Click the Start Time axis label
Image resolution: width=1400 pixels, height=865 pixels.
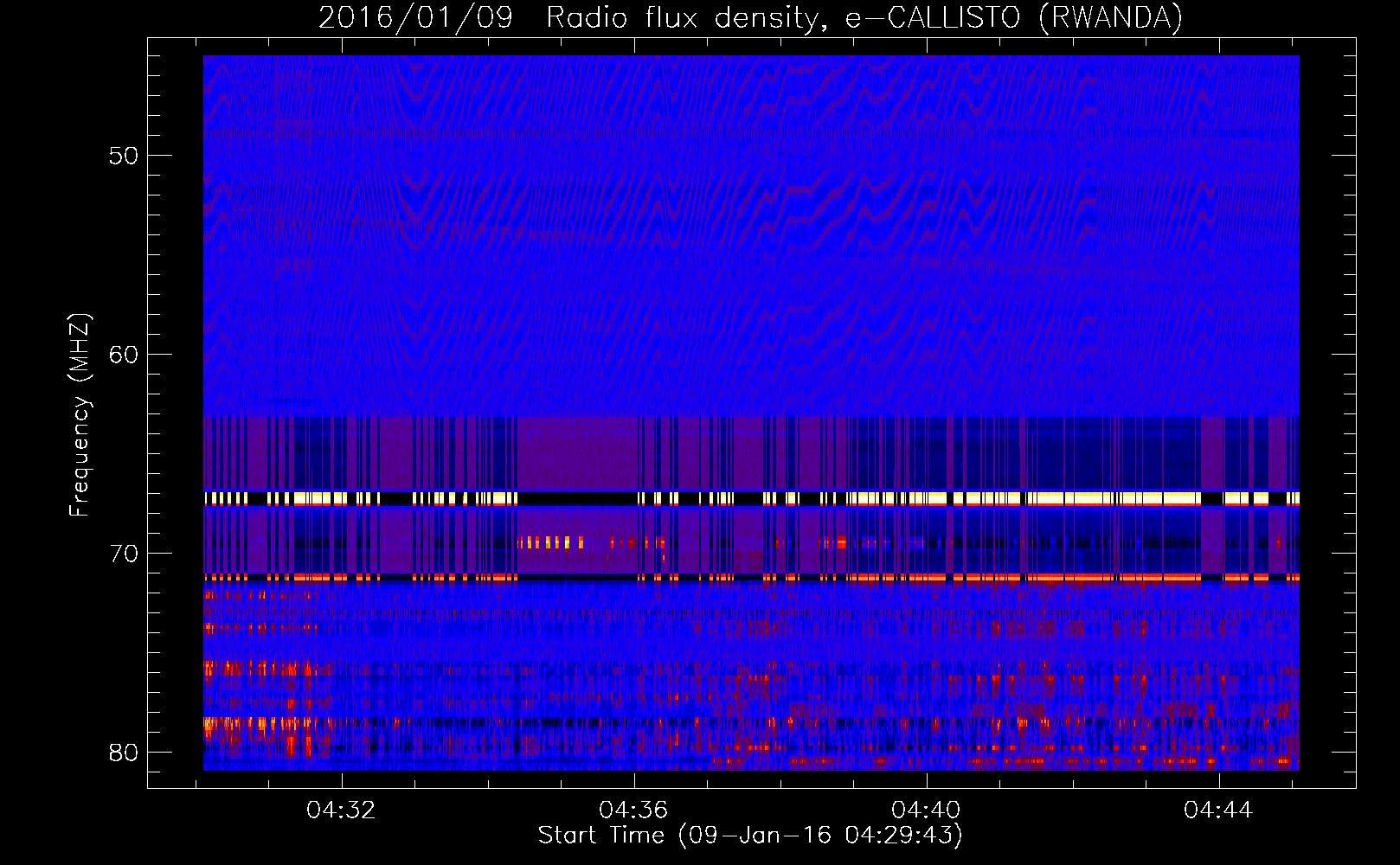(x=750, y=836)
